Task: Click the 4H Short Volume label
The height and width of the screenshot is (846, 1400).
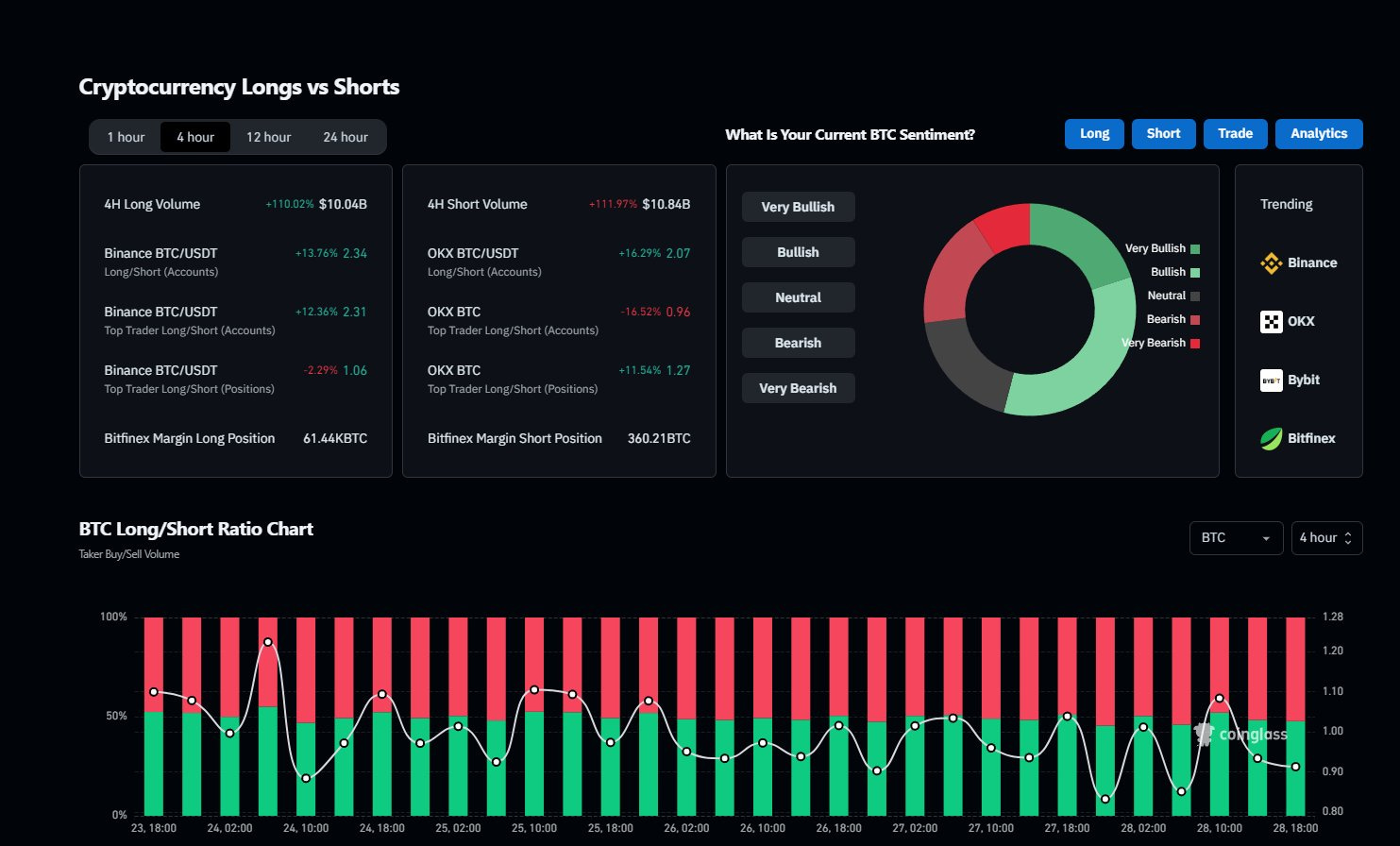Action: point(477,205)
